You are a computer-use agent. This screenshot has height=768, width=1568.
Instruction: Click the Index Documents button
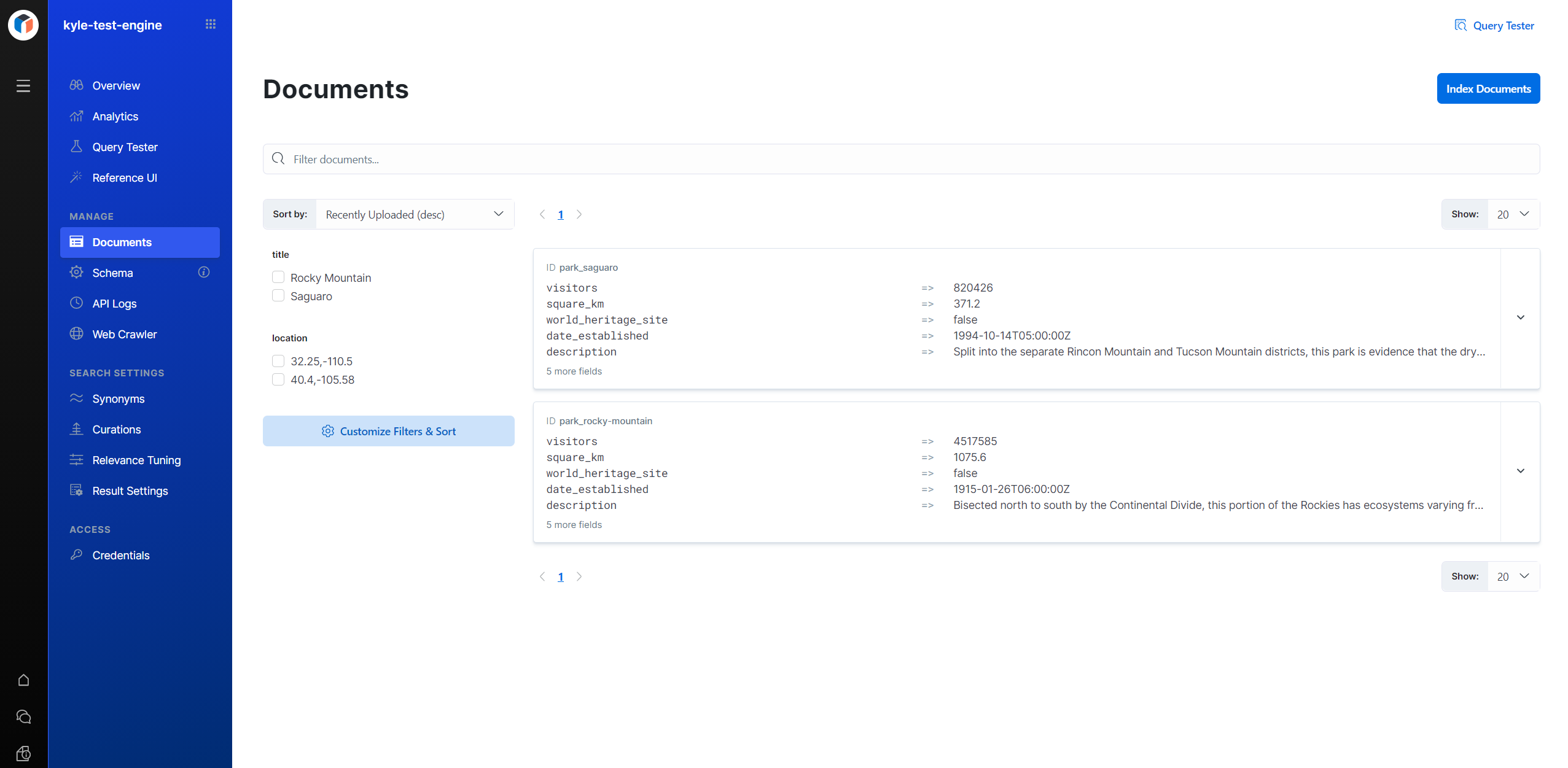click(x=1488, y=89)
